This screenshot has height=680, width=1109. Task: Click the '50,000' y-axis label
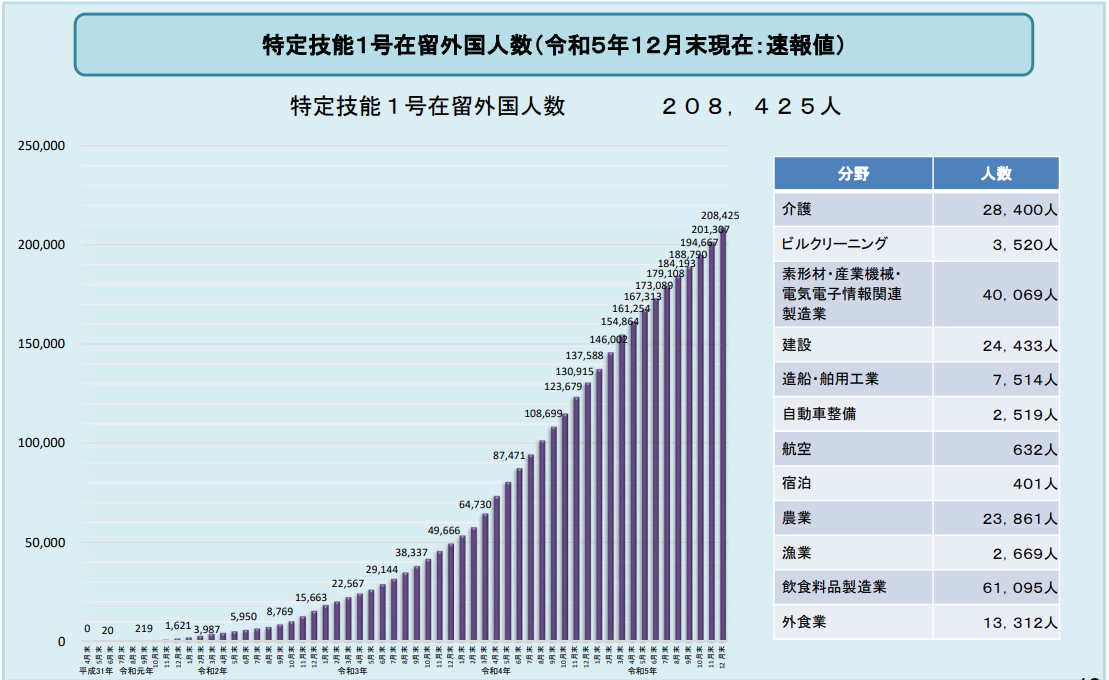click(45, 543)
